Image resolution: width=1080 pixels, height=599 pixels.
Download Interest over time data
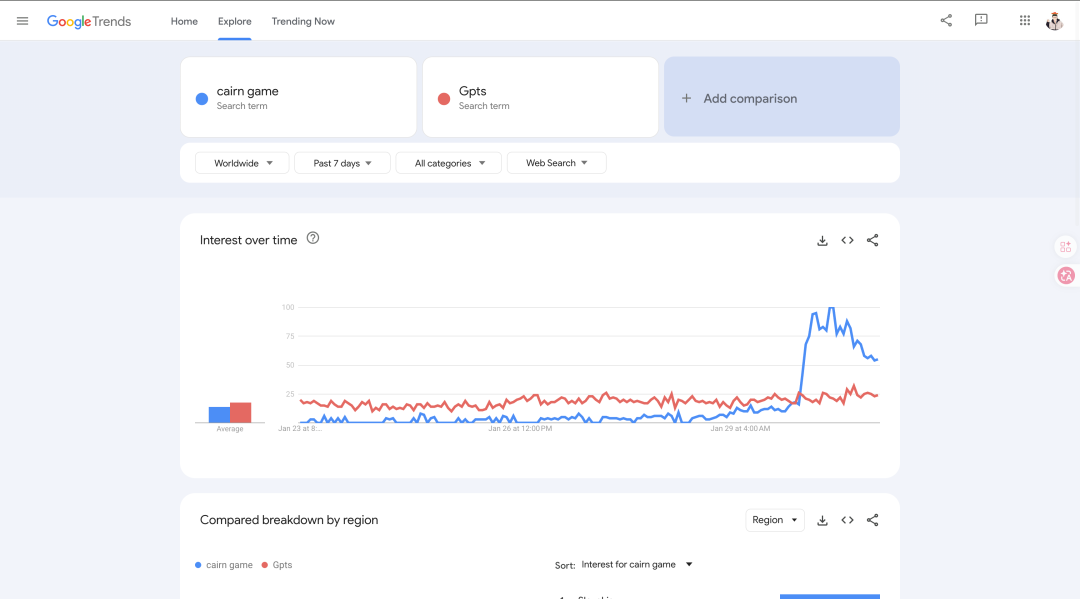822,240
